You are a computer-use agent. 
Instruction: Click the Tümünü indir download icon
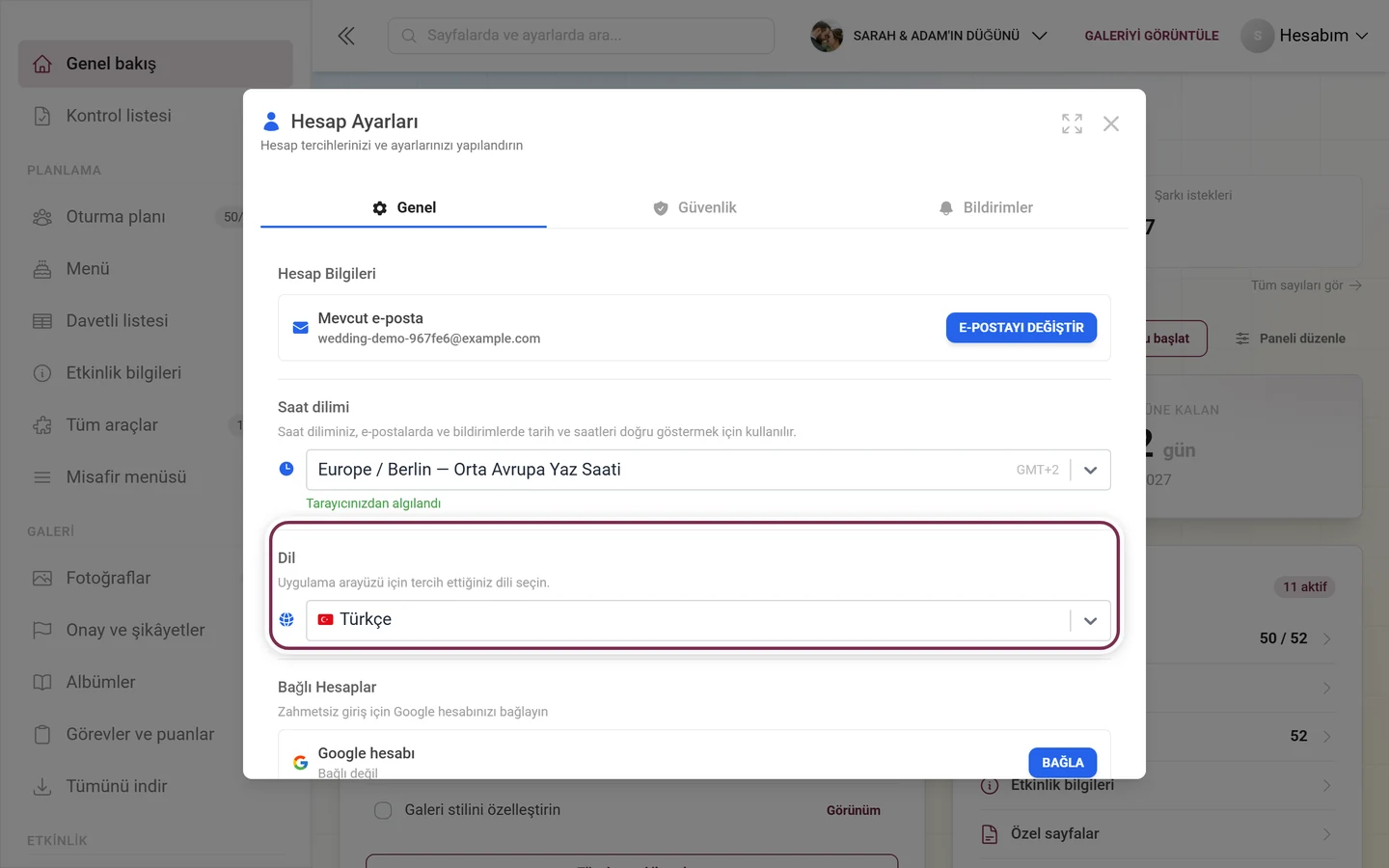tap(42, 787)
